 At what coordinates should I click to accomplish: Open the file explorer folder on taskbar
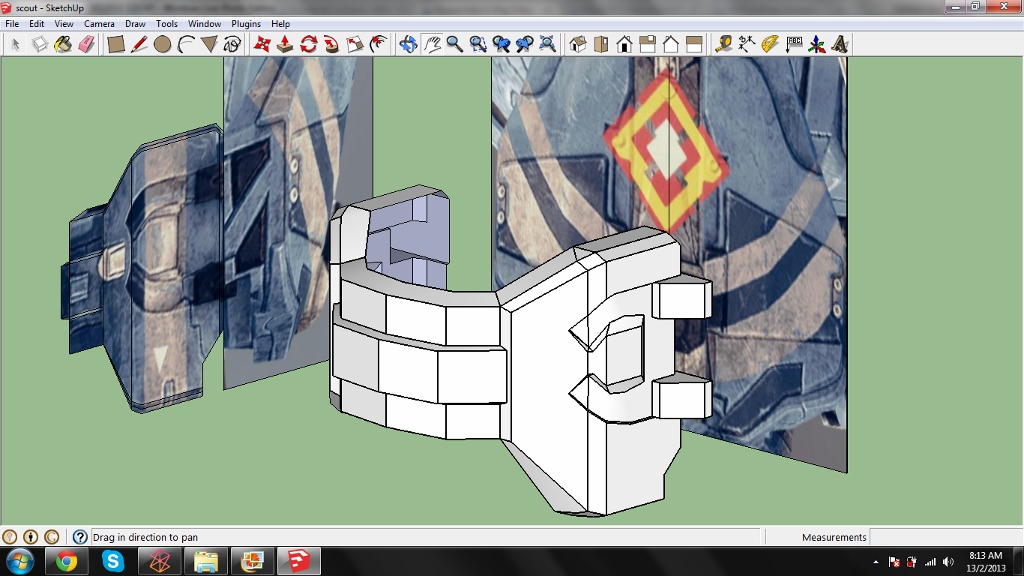pos(206,561)
